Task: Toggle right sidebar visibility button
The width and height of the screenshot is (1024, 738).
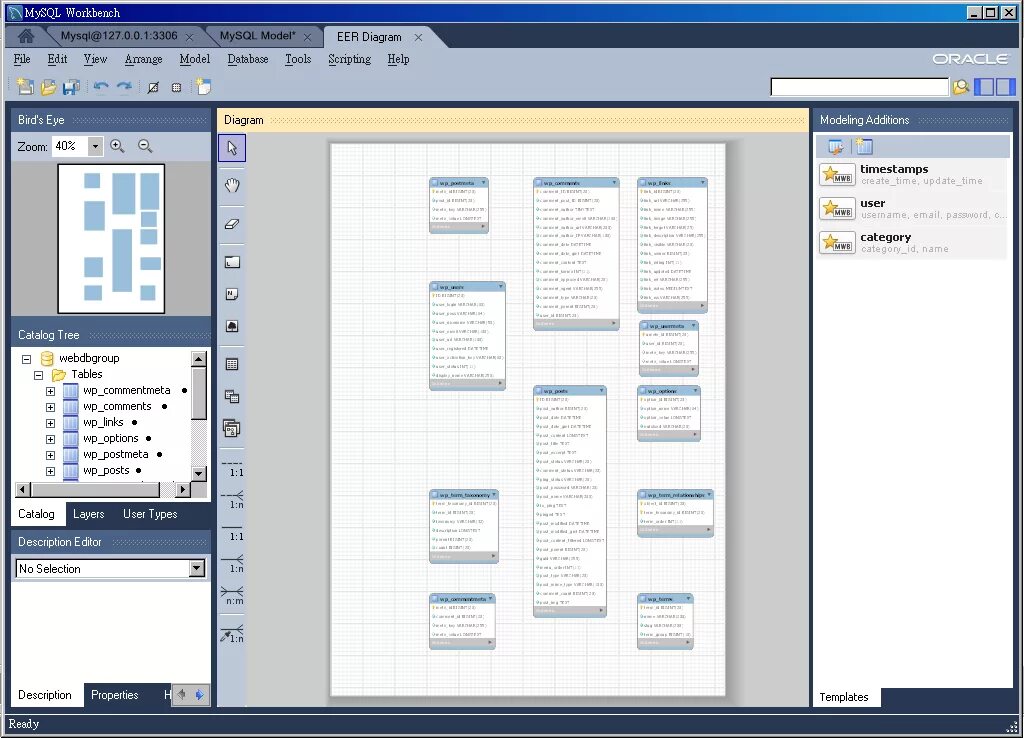Action: point(1006,87)
